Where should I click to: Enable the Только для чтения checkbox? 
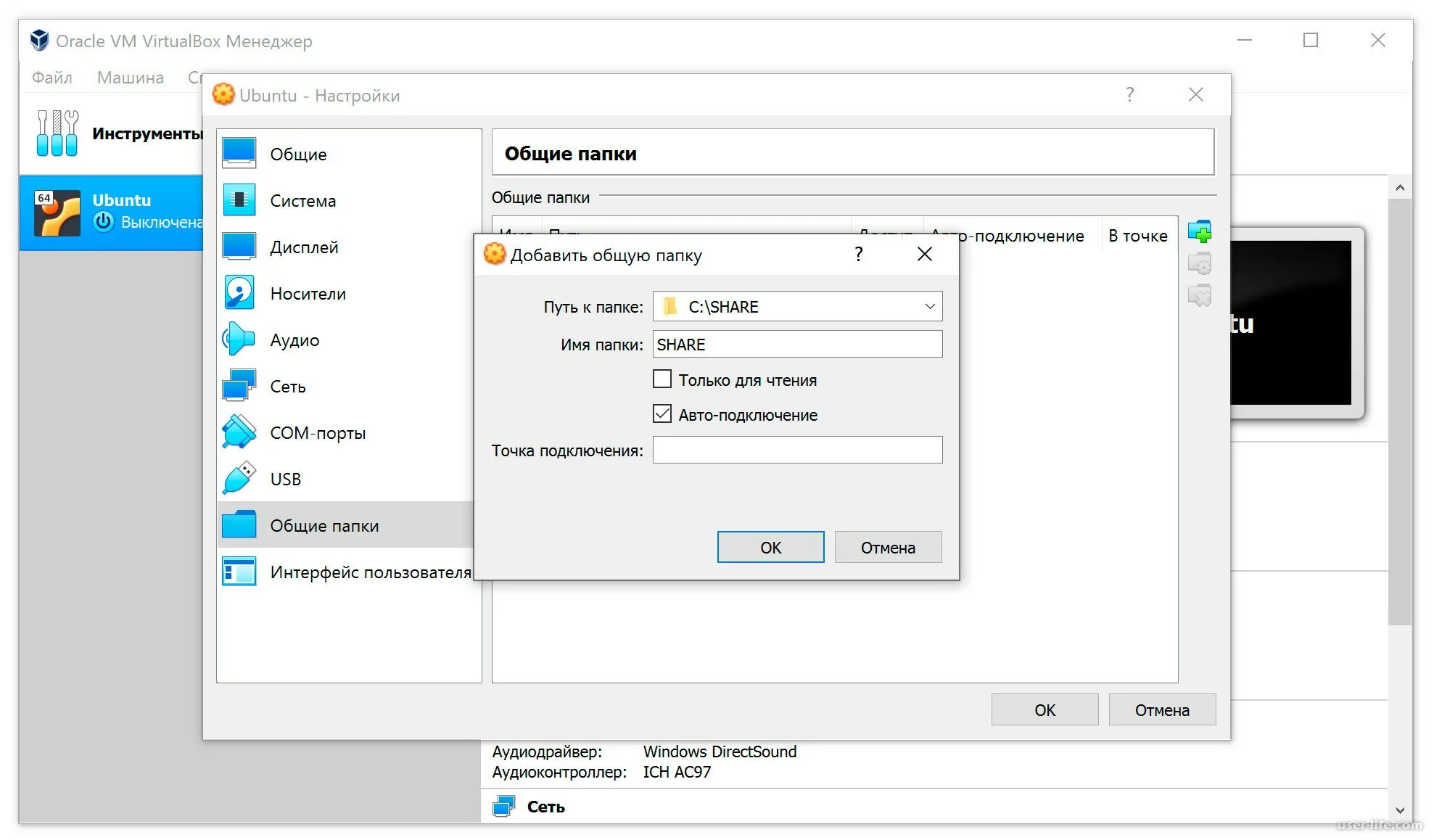tap(662, 379)
